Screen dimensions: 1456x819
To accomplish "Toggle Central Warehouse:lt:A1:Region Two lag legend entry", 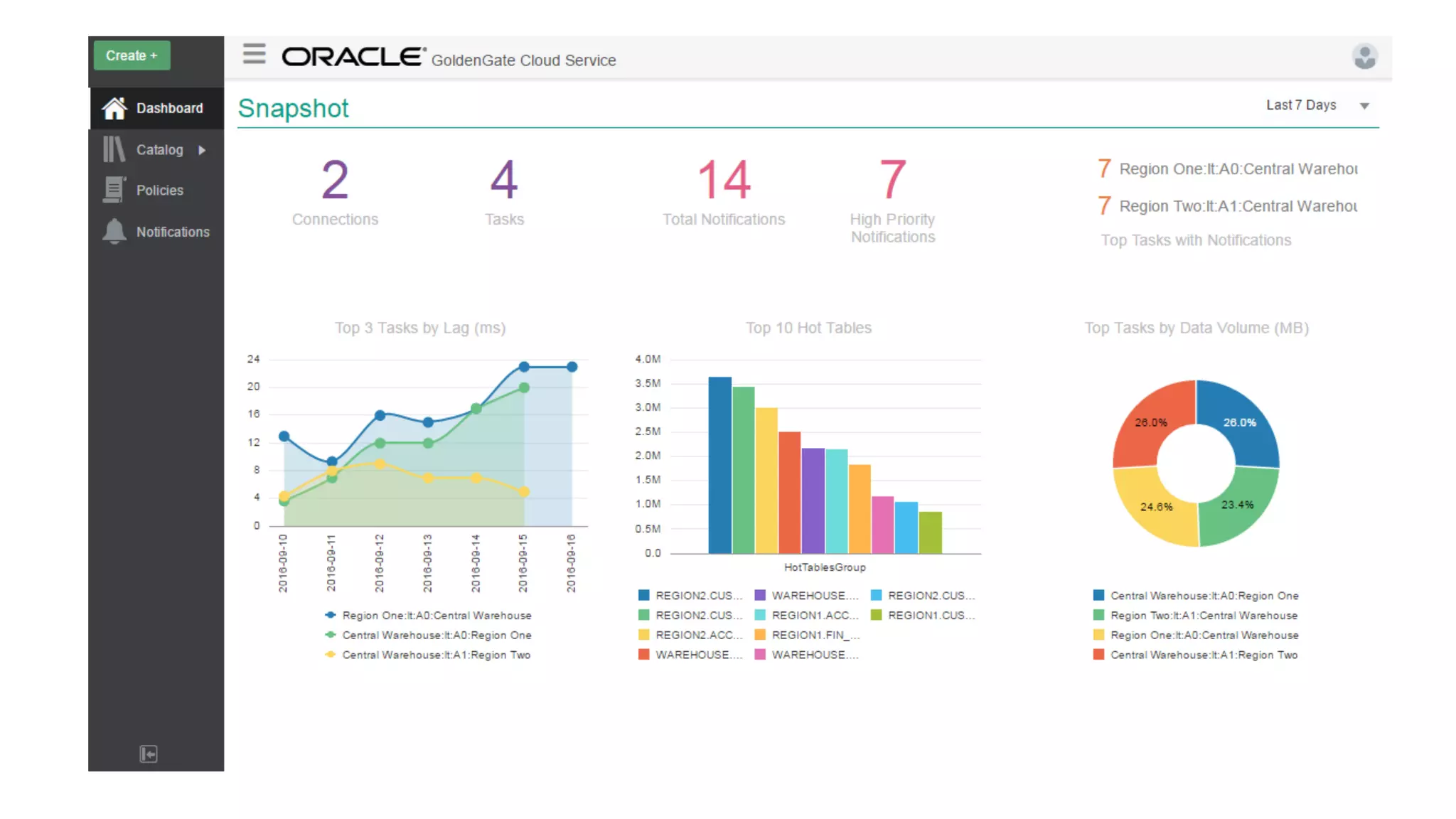I will click(436, 655).
